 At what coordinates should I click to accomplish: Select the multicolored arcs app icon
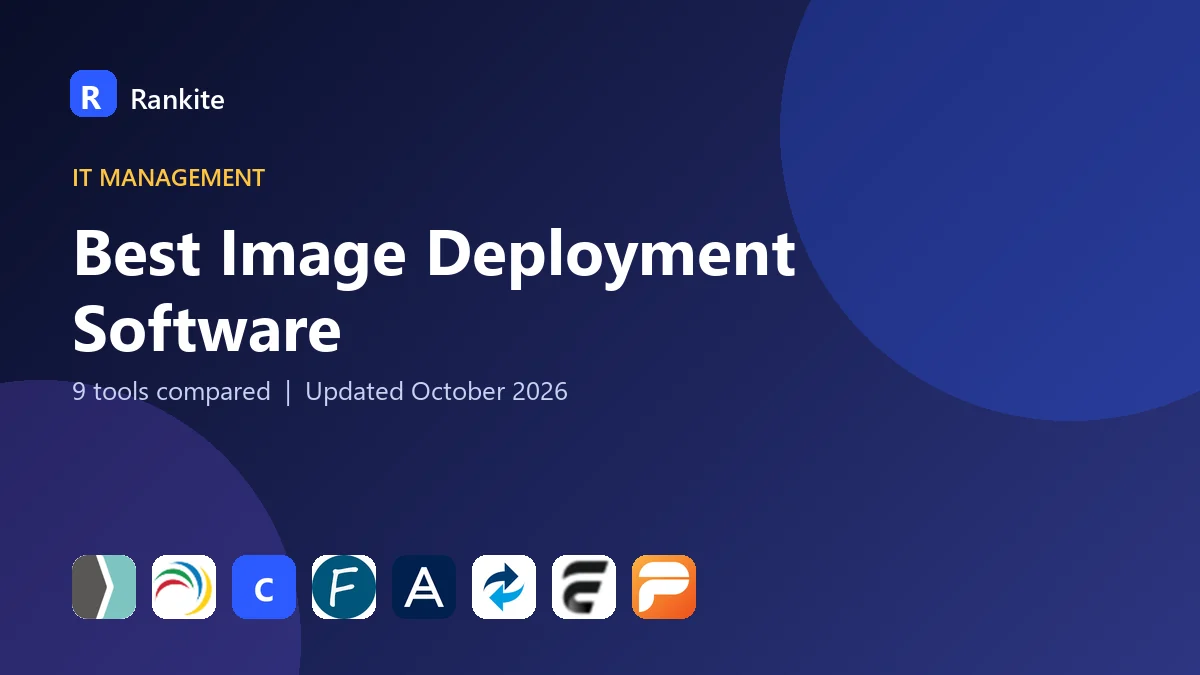pyautogui.click(x=184, y=587)
